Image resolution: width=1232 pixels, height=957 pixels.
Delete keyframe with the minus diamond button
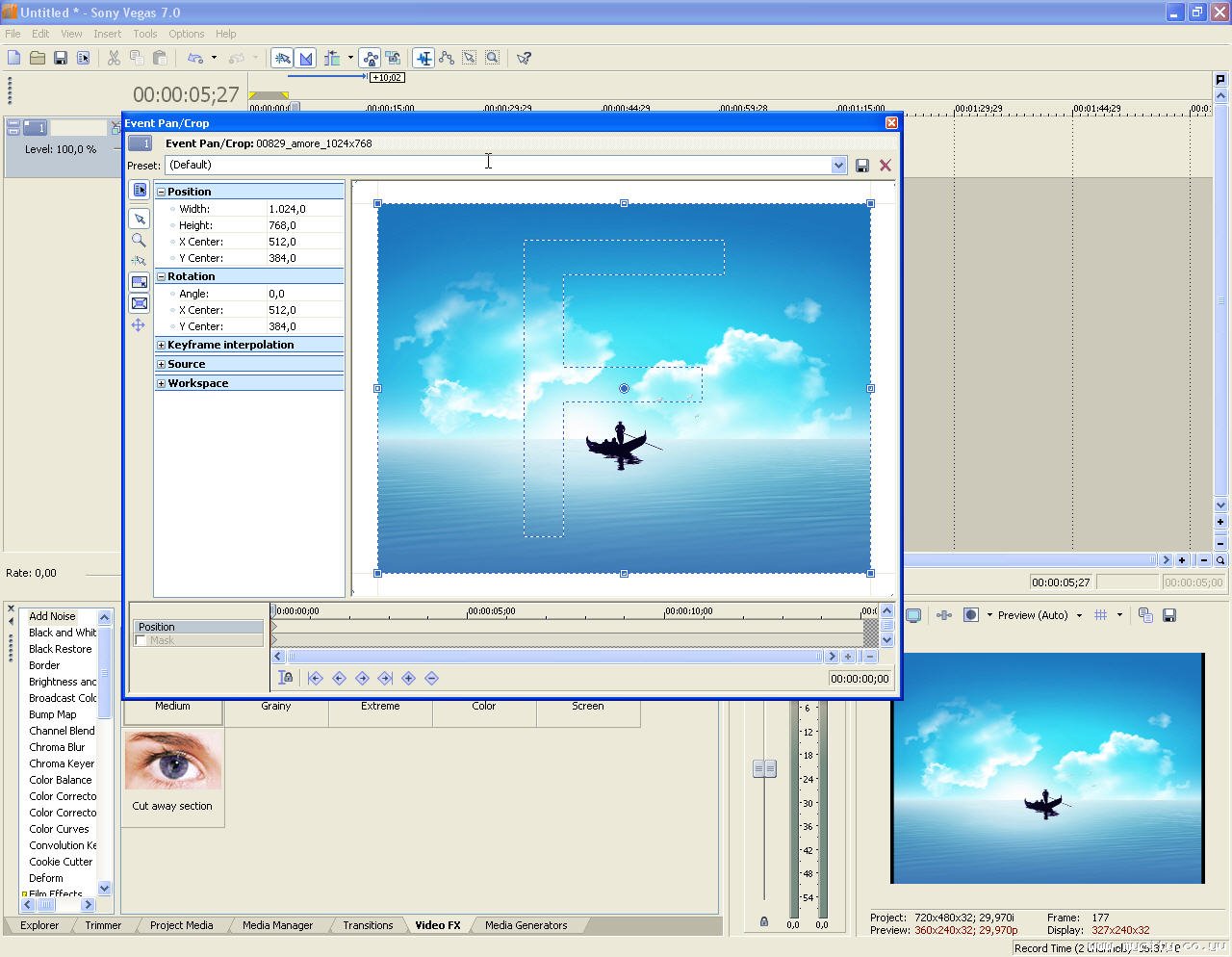(x=431, y=679)
